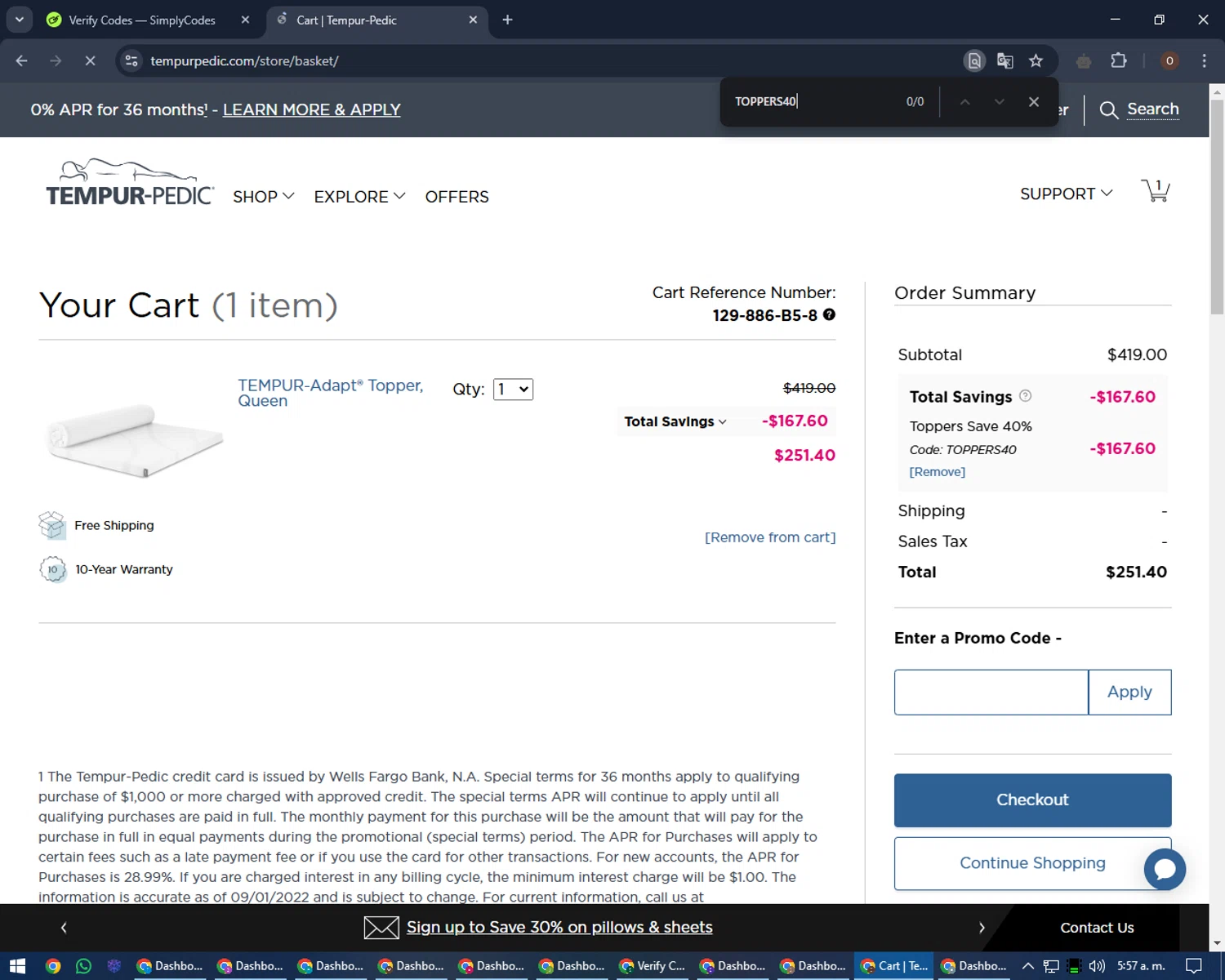Click the volume icon in system tray

[1097, 966]
